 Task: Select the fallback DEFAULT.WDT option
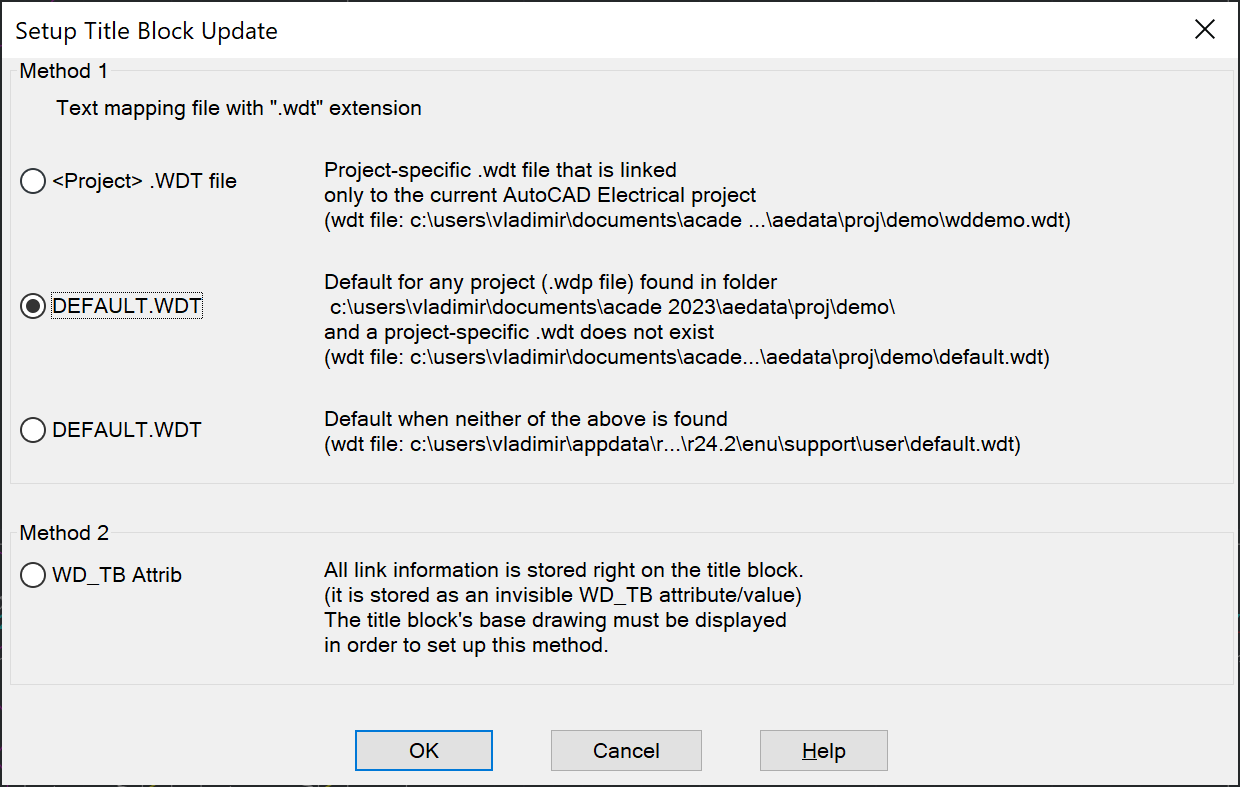(32, 429)
